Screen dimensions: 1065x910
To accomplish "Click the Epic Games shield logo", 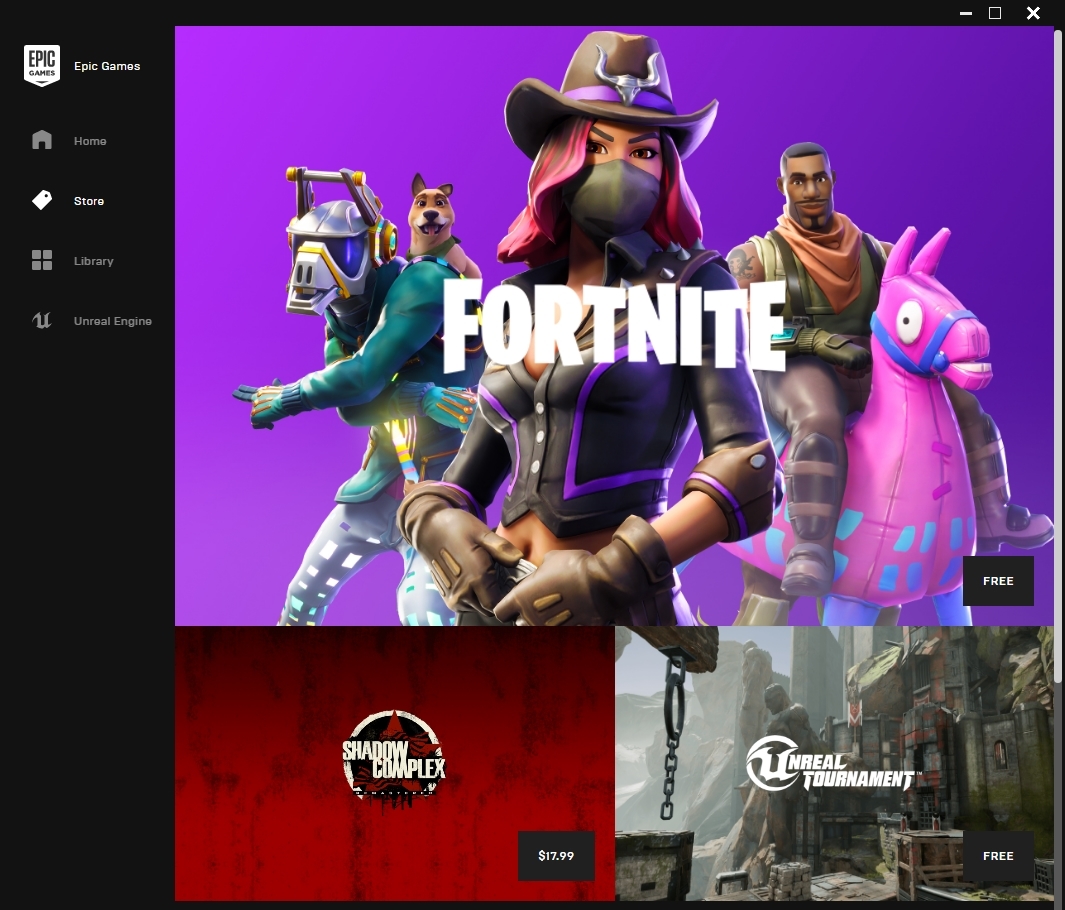I will click(41, 65).
